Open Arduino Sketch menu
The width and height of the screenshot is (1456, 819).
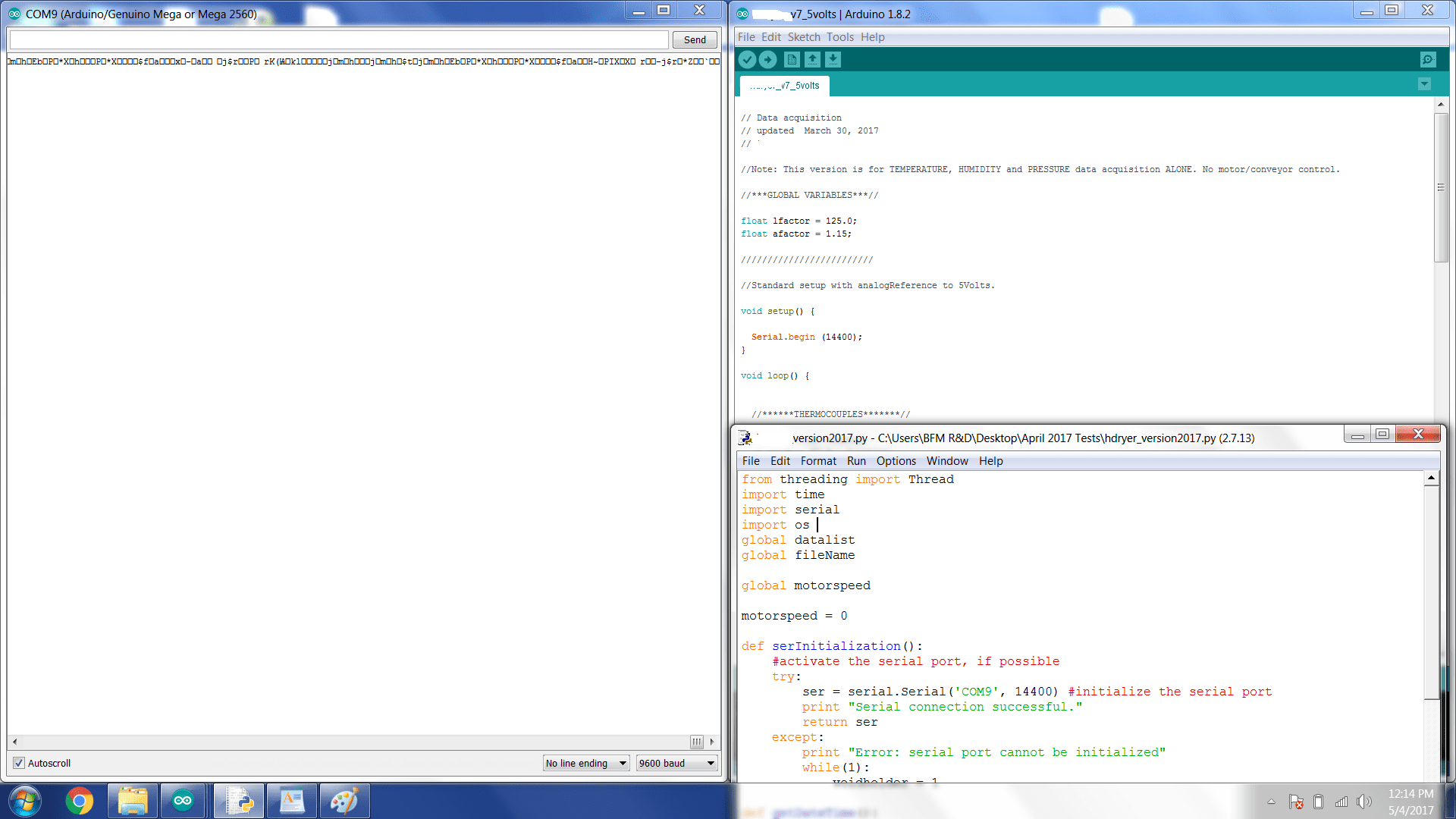pos(804,37)
